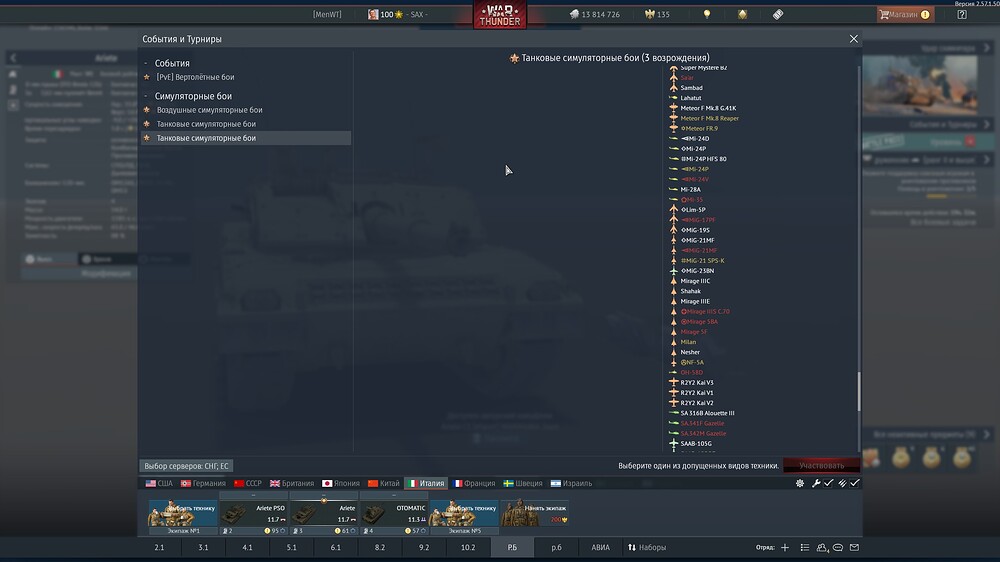This screenshot has width=1000, height=562.
Task: Collapse the События section
Action: click(146, 63)
